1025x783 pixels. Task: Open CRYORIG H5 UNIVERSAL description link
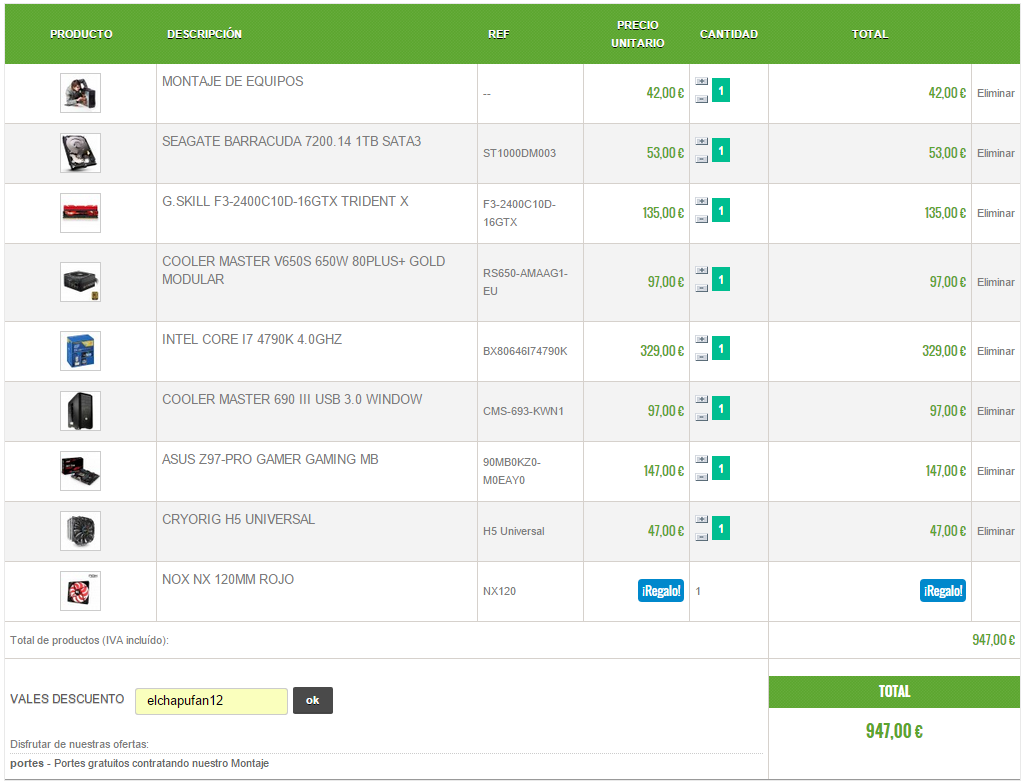coord(239,520)
